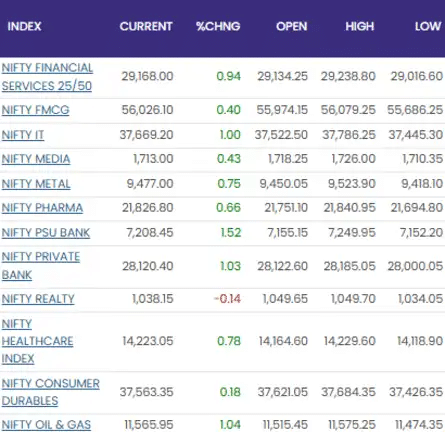Open the NIFTY HEALTHCARE INDEX link
The width and height of the screenshot is (445, 432).
pyautogui.click(x=37, y=341)
